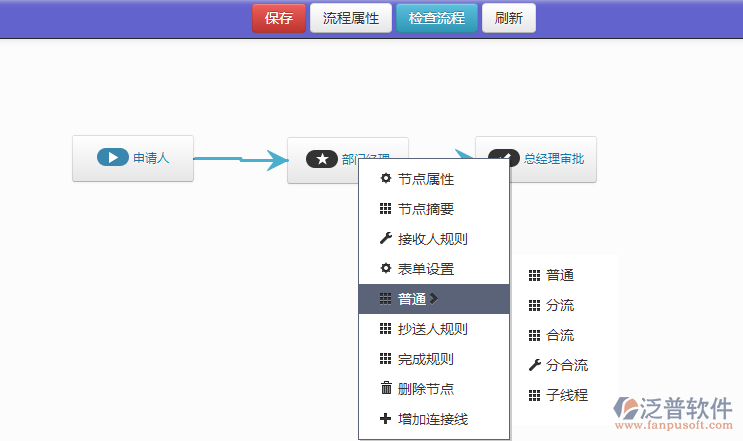Select the arrow connecting 申请人 to 部门经理
Viewport: 743px width, 441px height.
pos(241,160)
